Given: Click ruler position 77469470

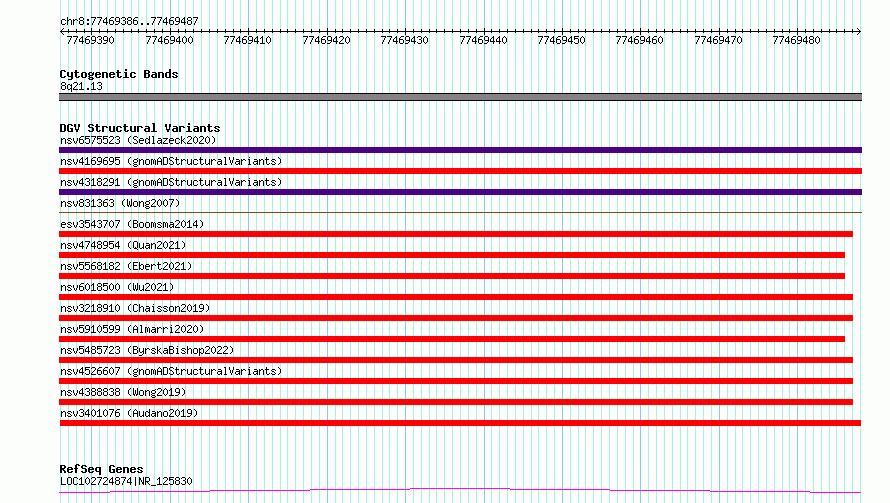Looking at the screenshot, I should (719, 40).
